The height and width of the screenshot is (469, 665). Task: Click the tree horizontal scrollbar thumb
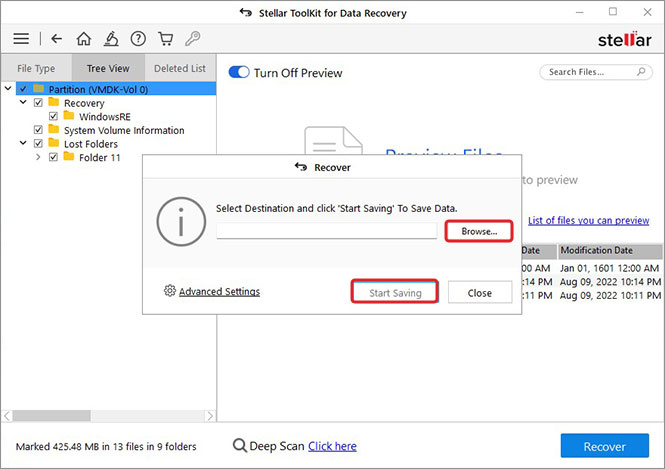tap(51, 416)
